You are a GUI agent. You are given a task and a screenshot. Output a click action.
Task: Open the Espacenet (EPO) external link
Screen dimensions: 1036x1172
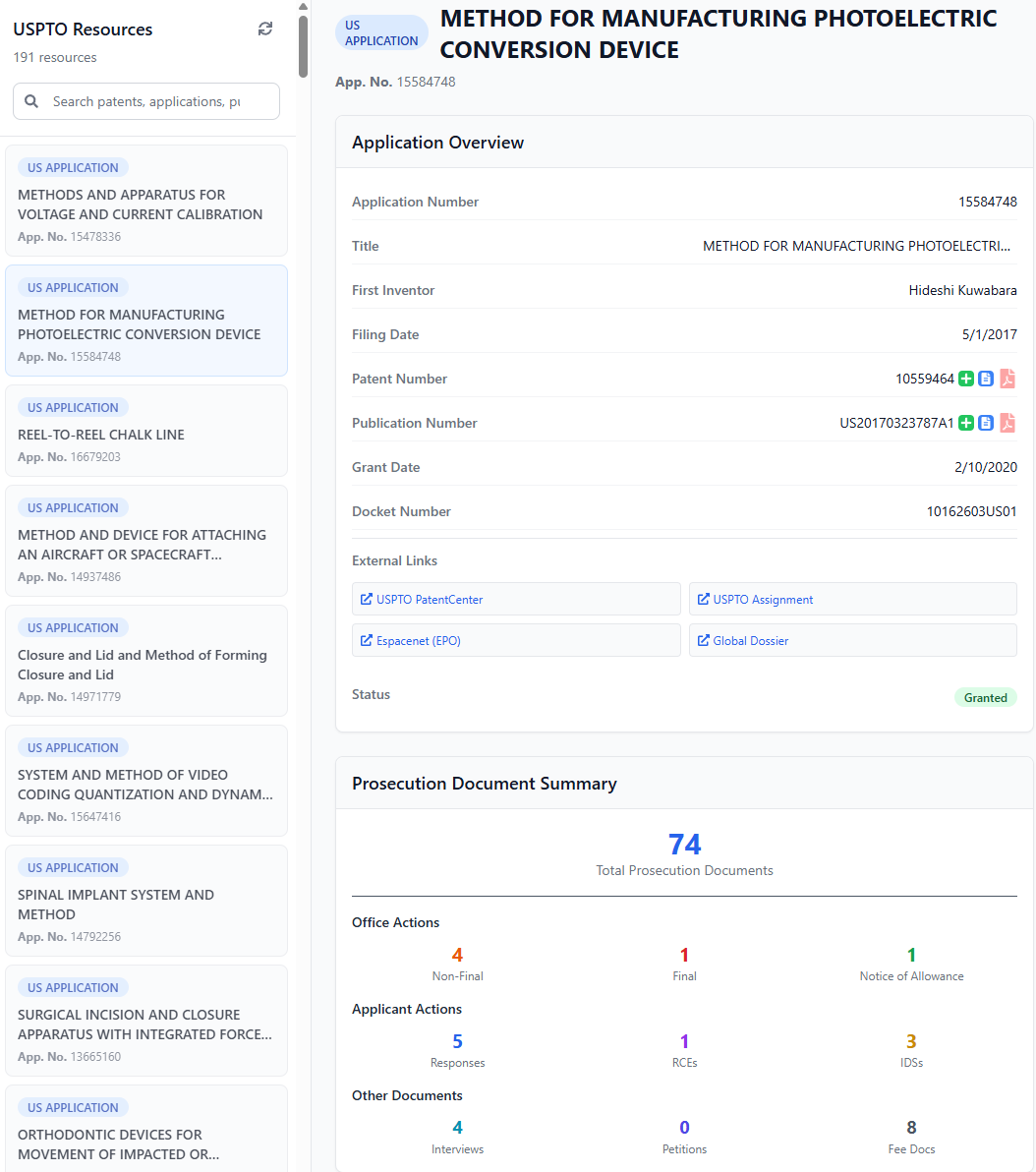point(516,640)
